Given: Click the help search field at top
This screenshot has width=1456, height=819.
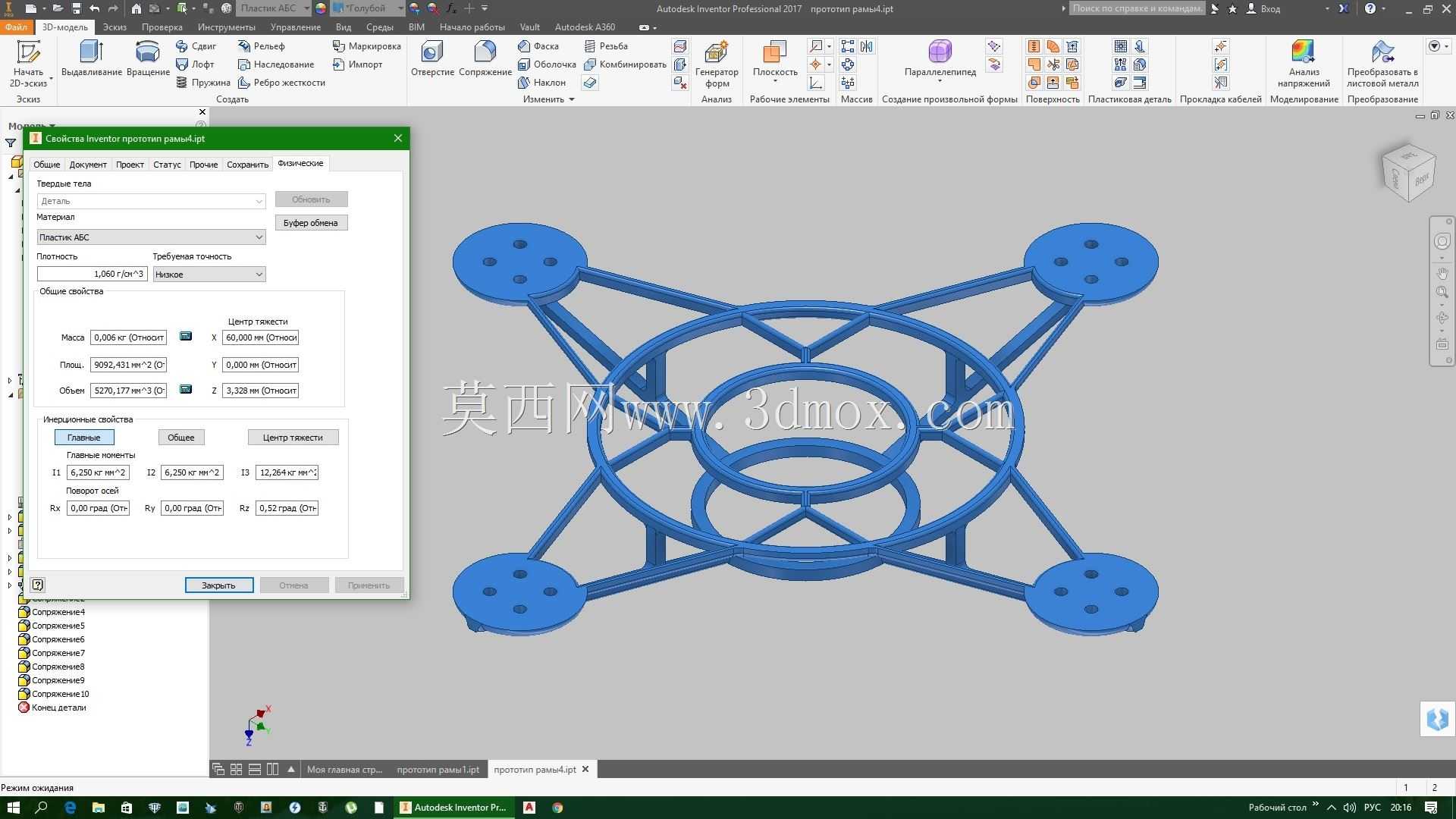Looking at the screenshot, I should coord(1137,8).
